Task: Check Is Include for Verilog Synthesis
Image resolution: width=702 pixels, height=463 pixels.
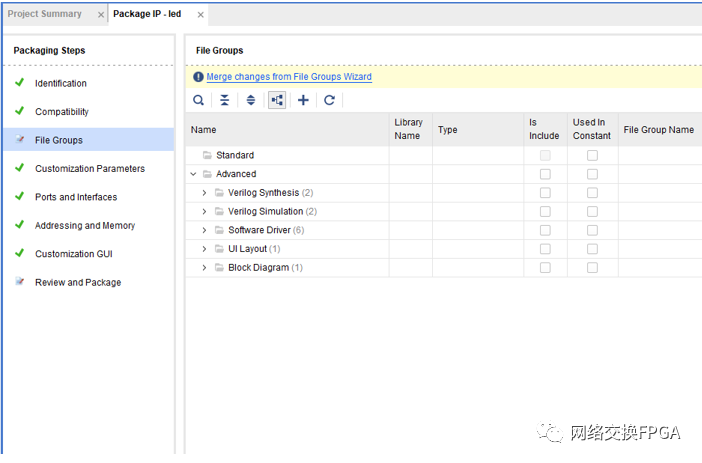Action: [x=545, y=193]
